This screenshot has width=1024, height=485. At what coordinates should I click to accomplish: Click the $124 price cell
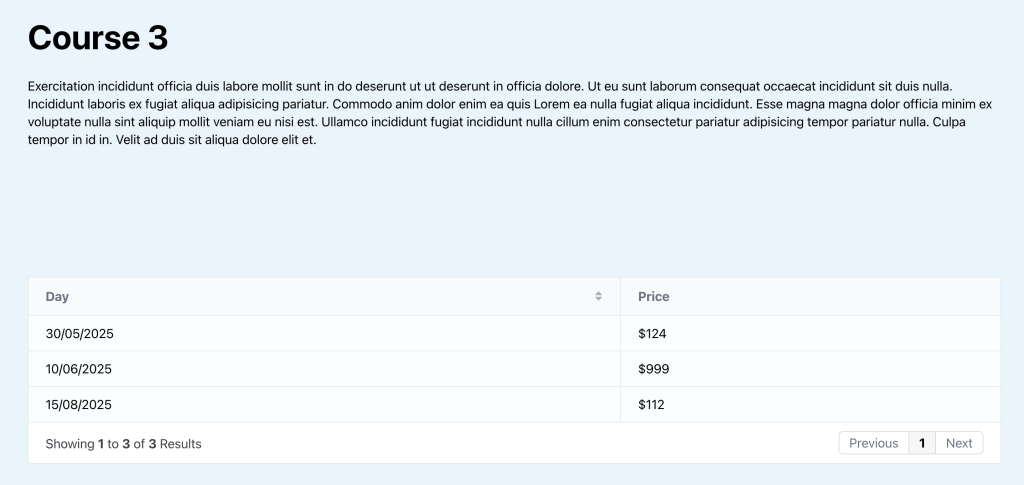652,333
